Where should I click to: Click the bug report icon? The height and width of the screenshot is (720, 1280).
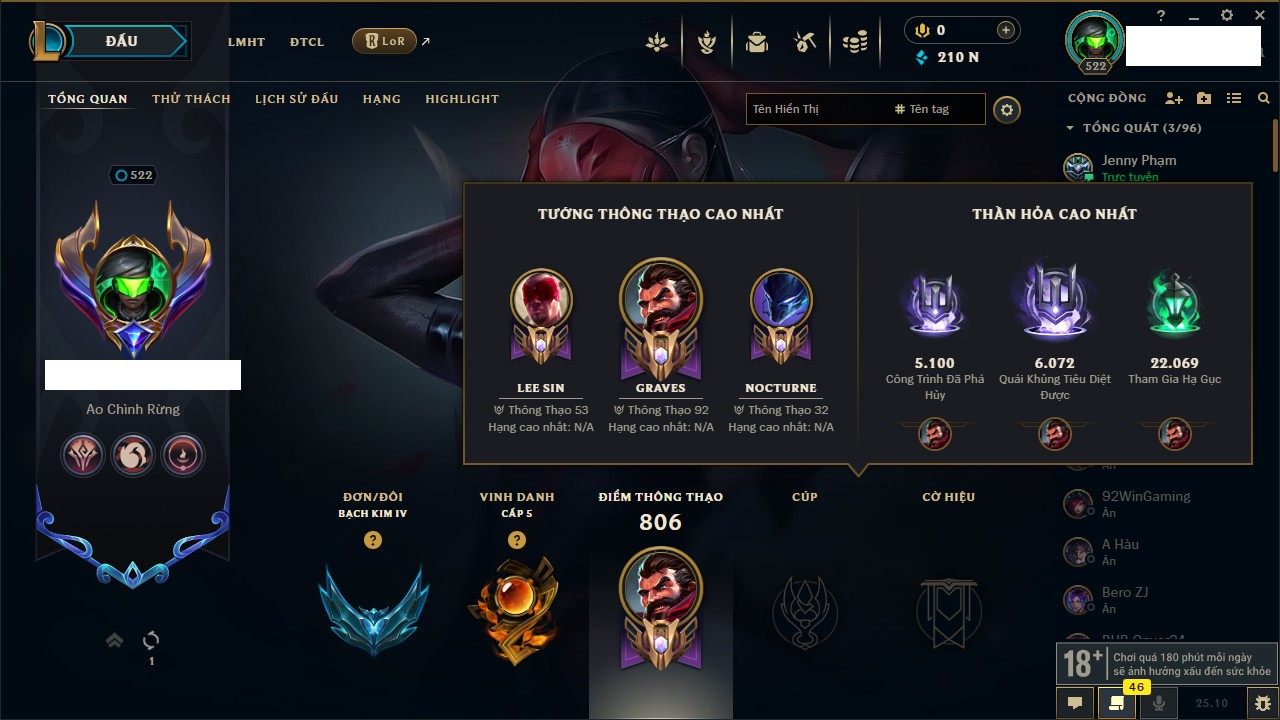click(1263, 703)
